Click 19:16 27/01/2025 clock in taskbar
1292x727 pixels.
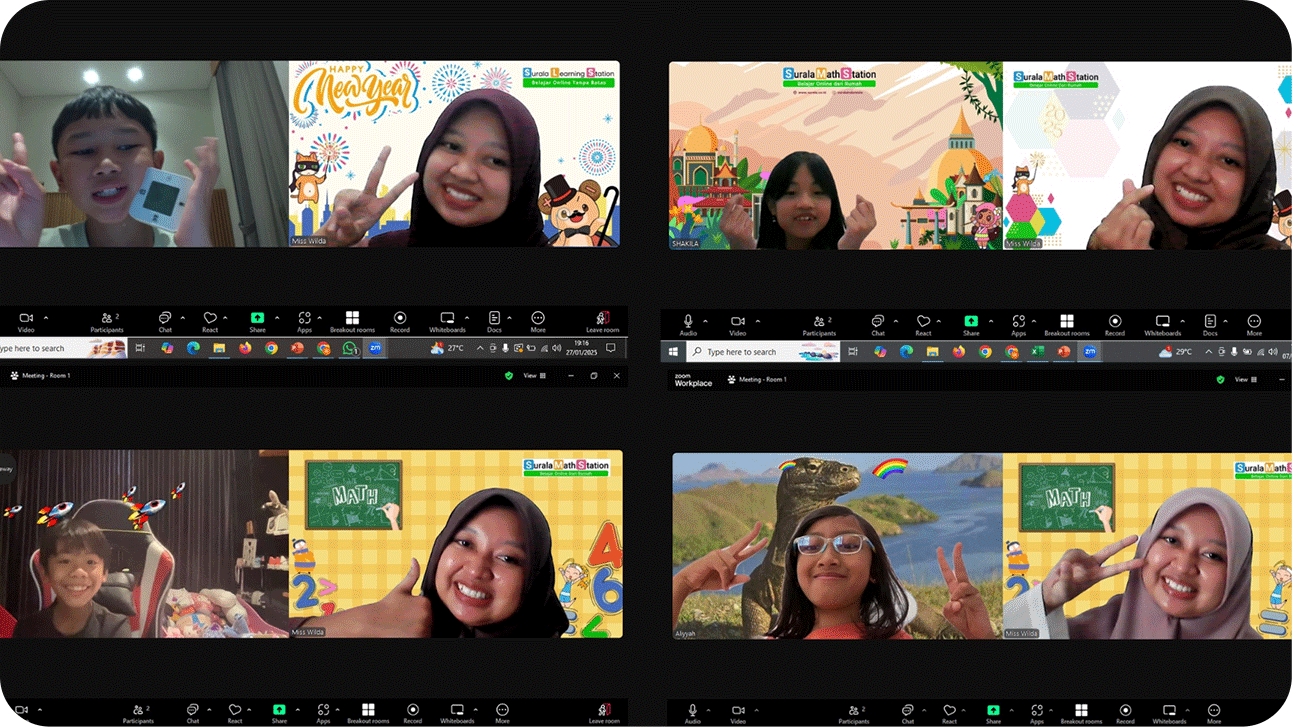point(580,348)
